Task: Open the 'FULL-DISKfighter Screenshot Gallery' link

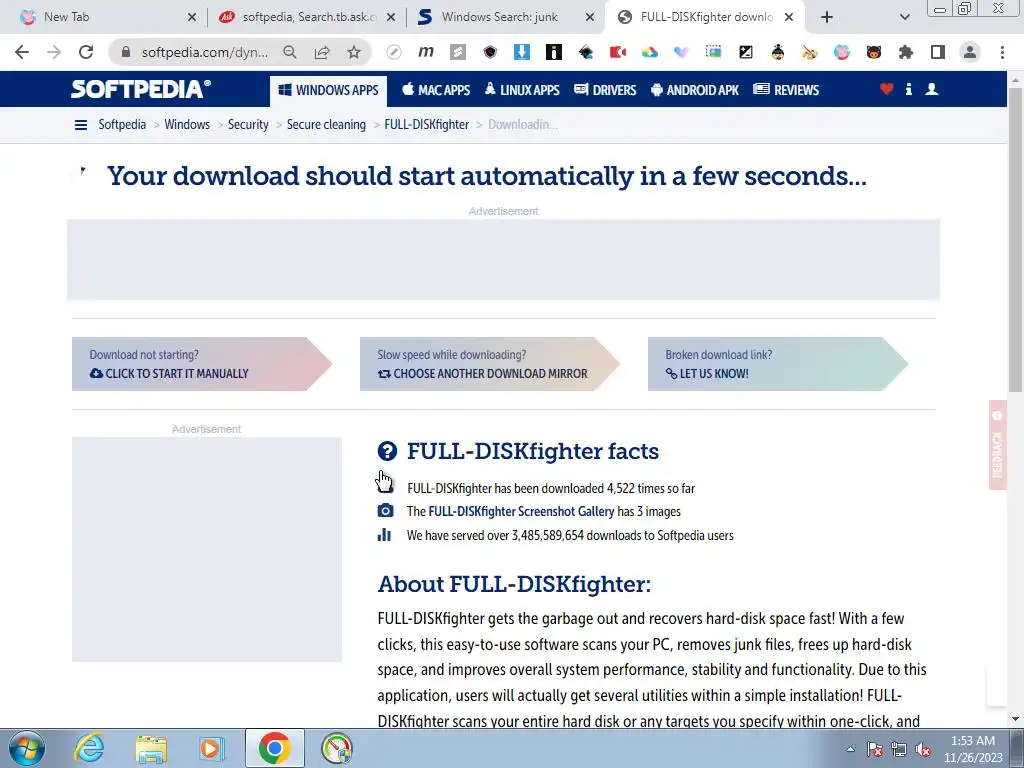Action: [521, 511]
